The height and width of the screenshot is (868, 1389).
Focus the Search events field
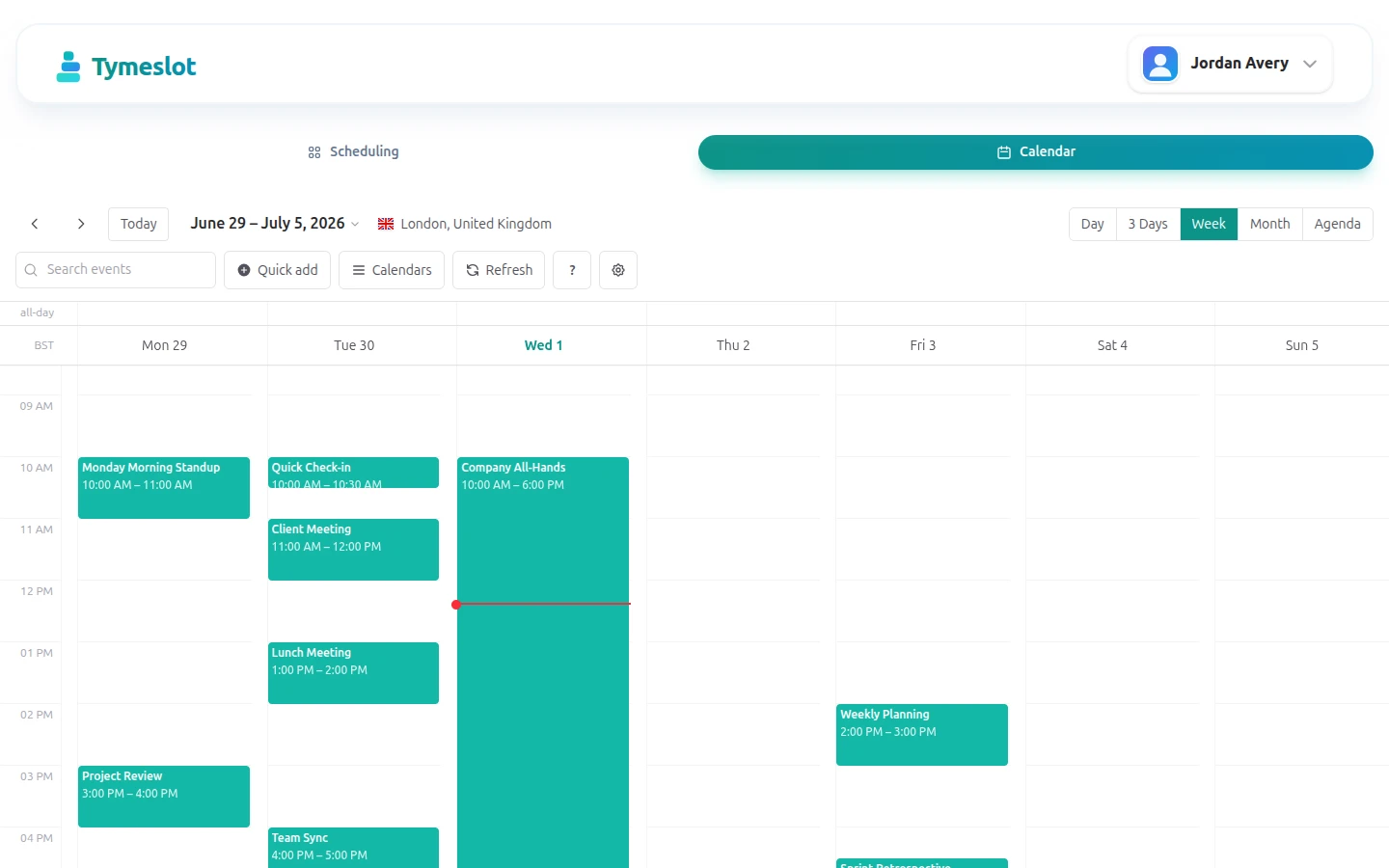point(116,270)
